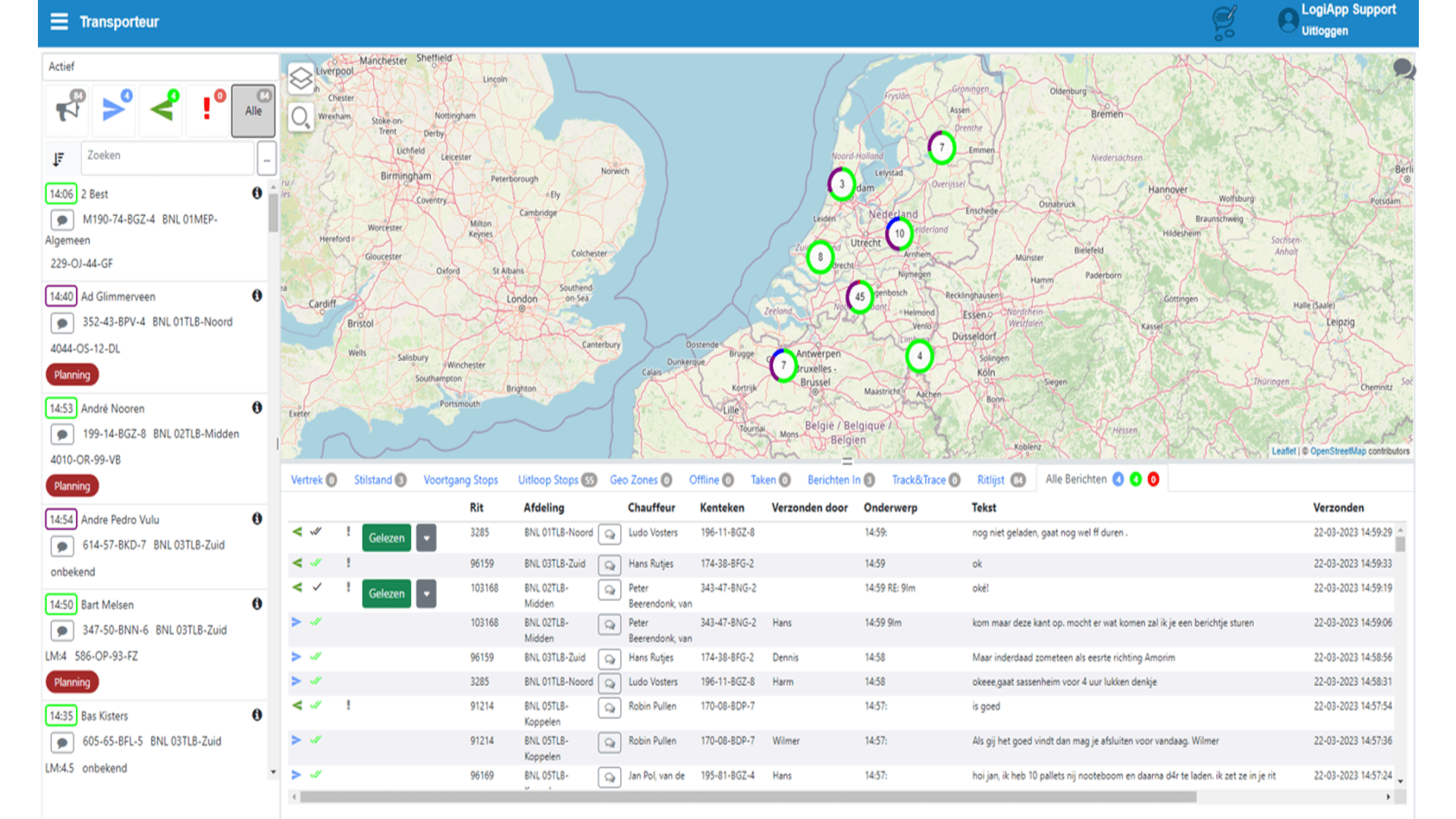Filter by blue sent messages arrow
This screenshot has width=1456, height=819.
(114, 110)
